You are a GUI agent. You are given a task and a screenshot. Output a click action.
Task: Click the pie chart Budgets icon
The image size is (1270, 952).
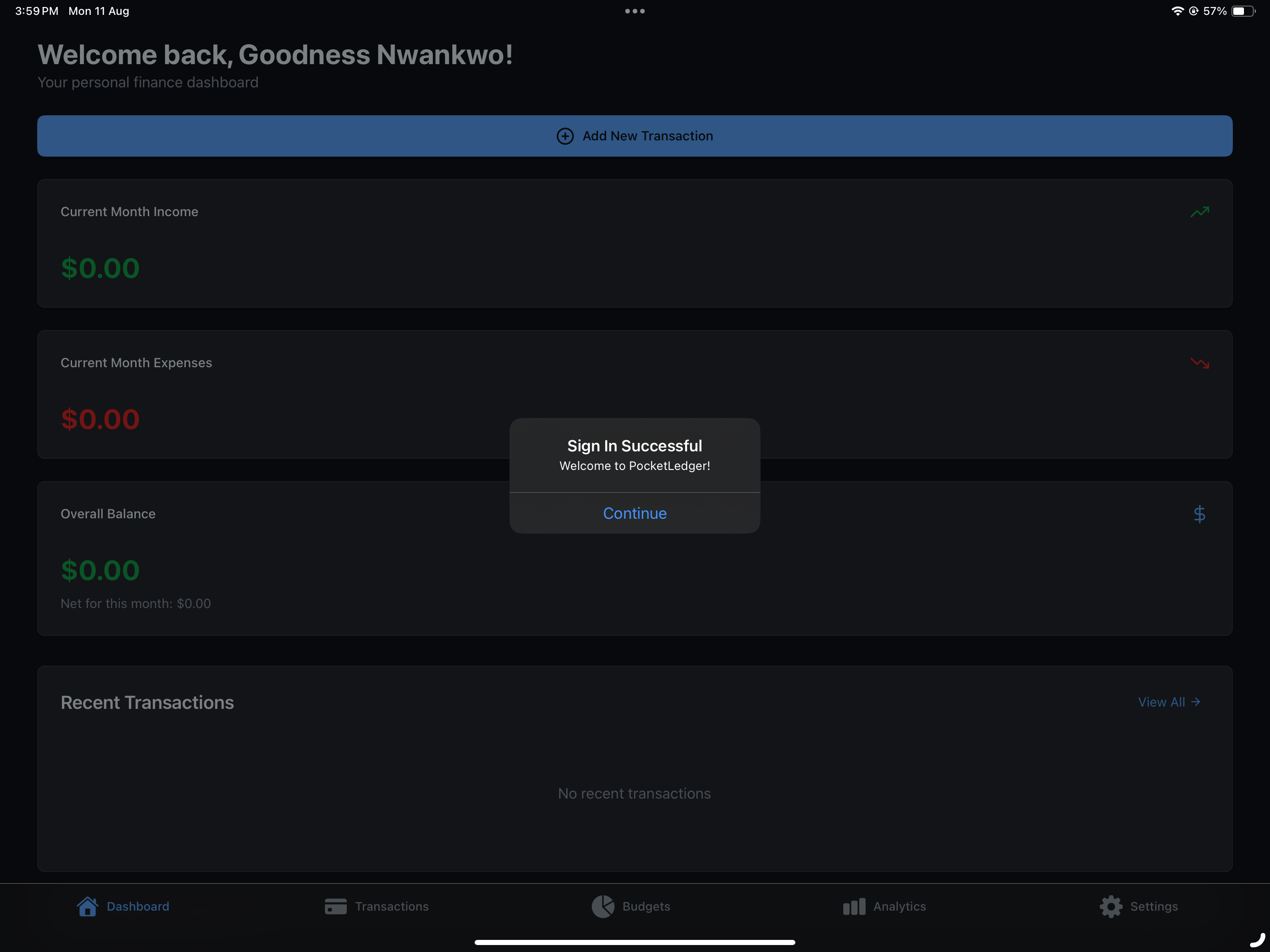[603, 906]
